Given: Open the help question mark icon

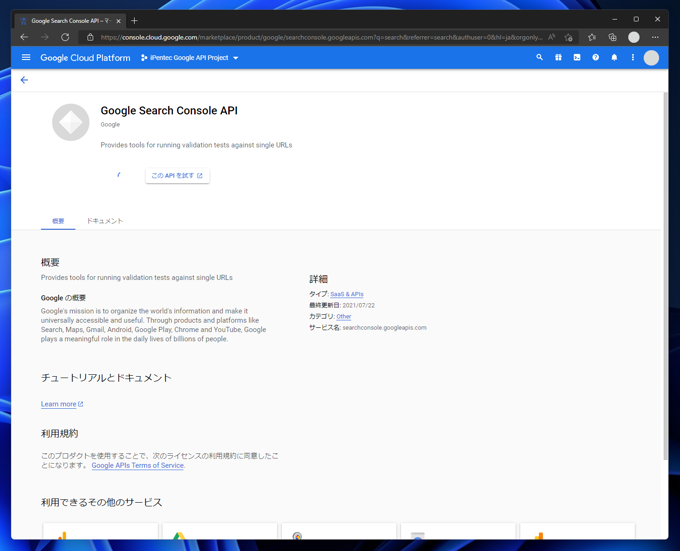Looking at the screenshot, I should tap(595, 57).
